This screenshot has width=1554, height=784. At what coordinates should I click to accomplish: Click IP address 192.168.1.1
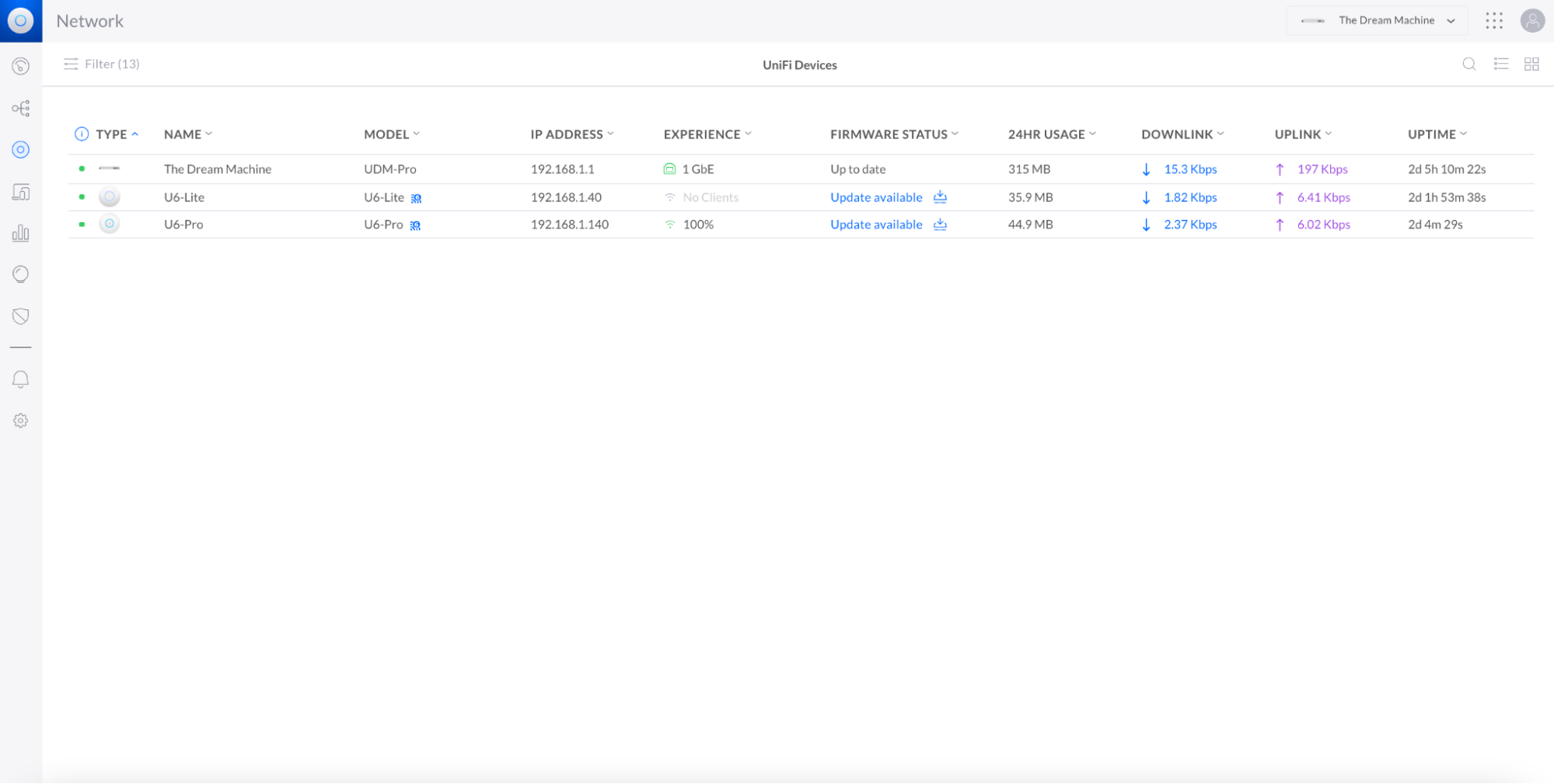coord(563,169)
